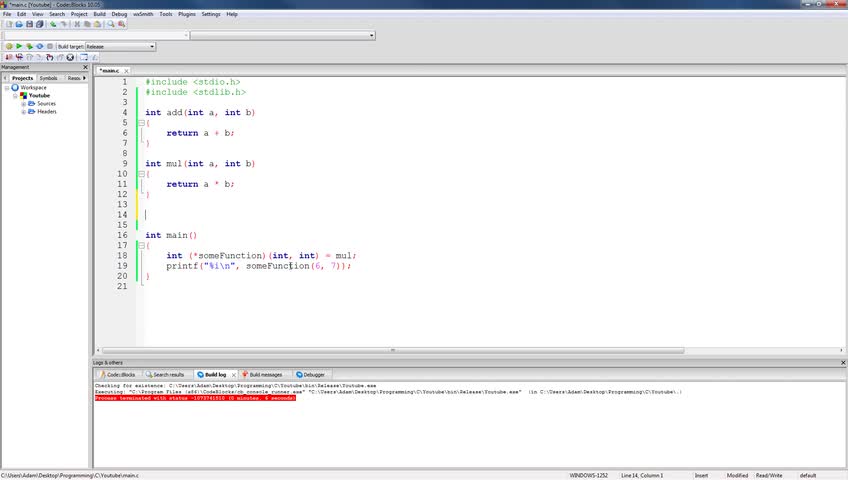Open the Debug menu

[x=119, y=14]
